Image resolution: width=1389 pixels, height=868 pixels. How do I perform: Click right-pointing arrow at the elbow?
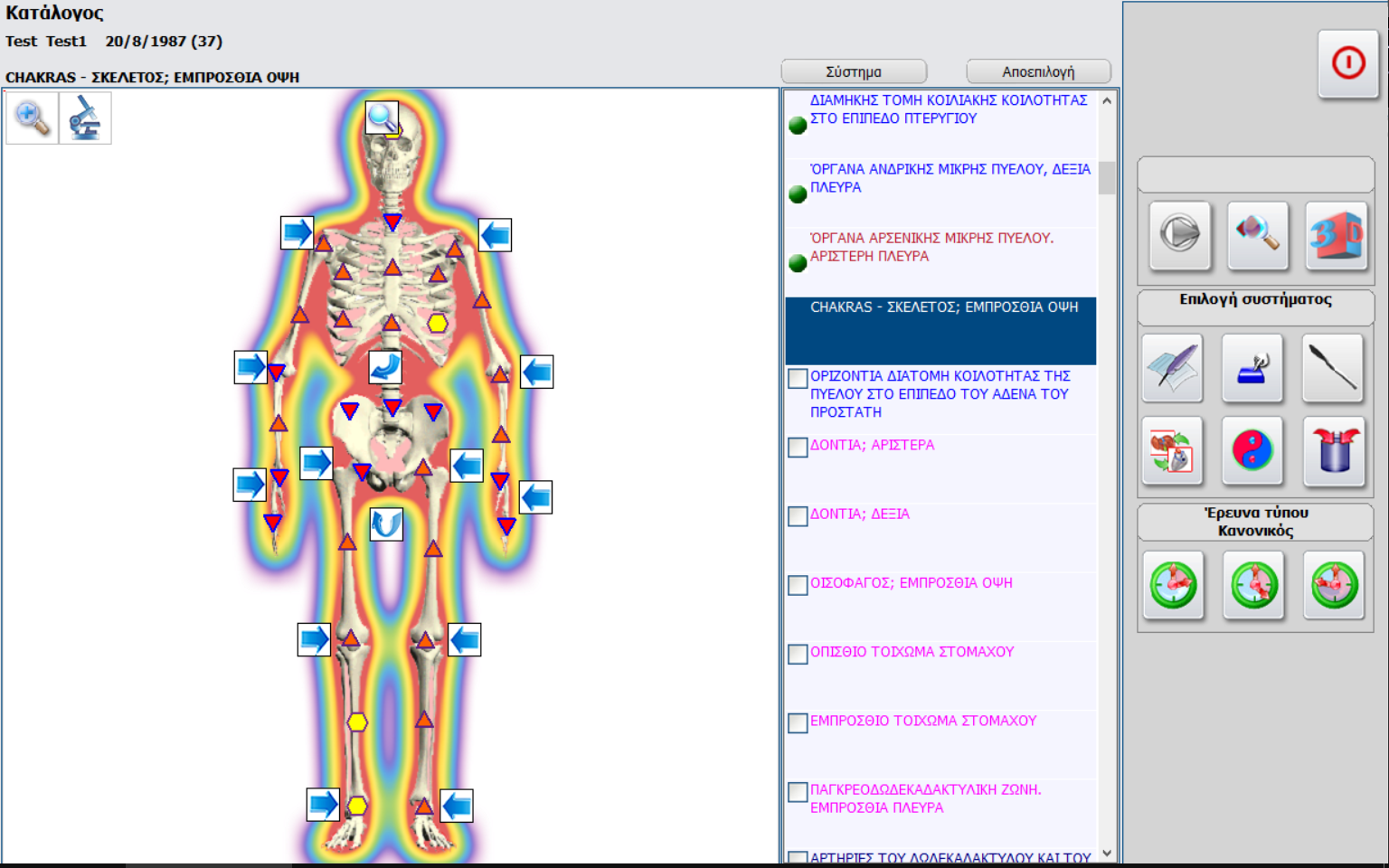click(x=250, y=367)
